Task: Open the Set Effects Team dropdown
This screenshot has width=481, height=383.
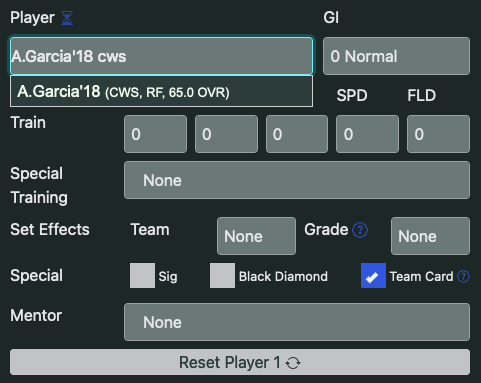Action: point(256,236)
